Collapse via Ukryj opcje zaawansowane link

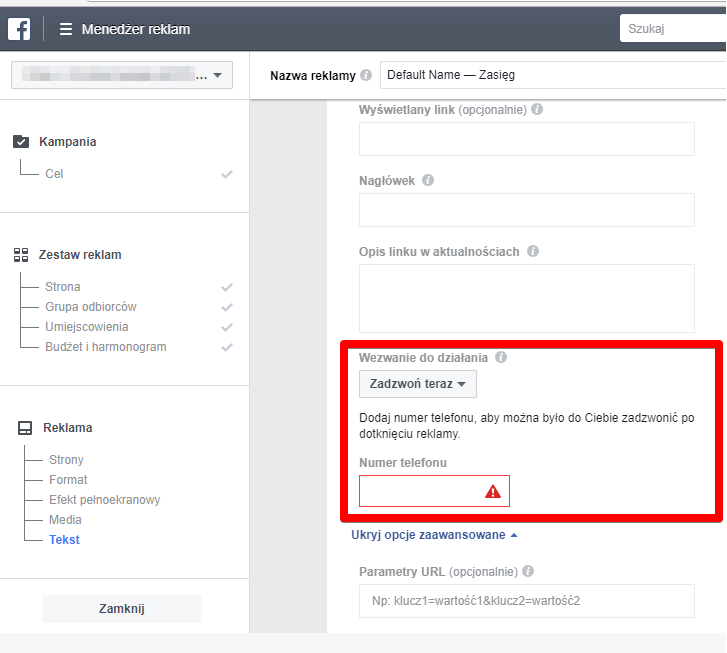434,535
